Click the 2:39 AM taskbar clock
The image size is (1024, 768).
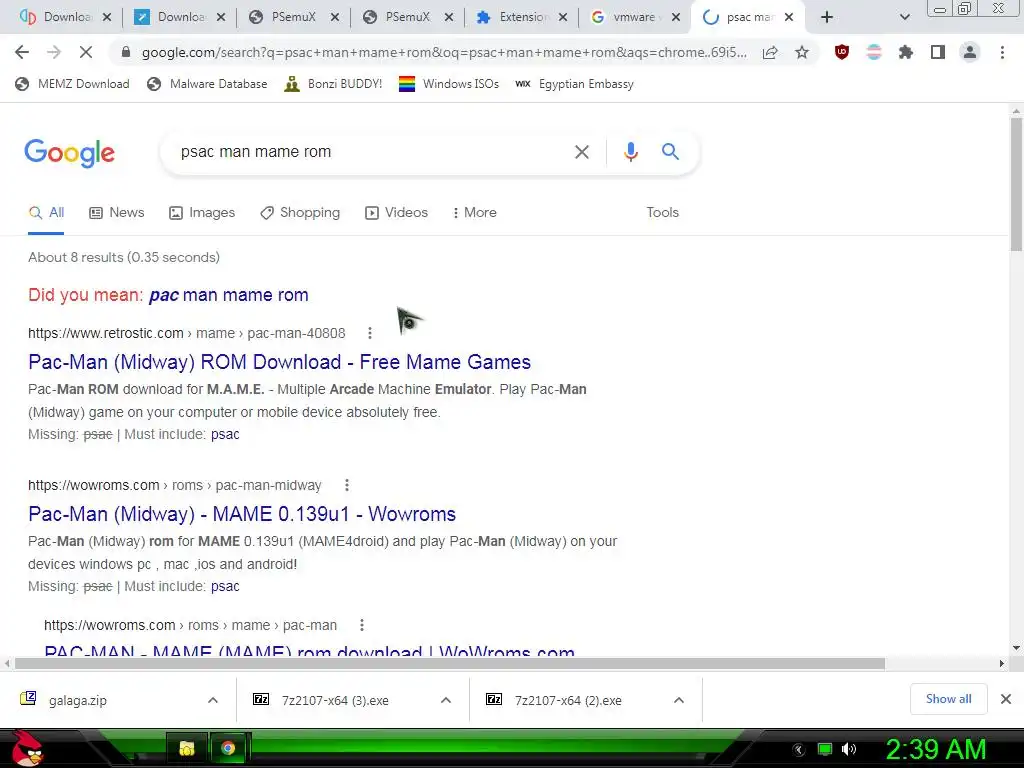[x=936, y=749]
